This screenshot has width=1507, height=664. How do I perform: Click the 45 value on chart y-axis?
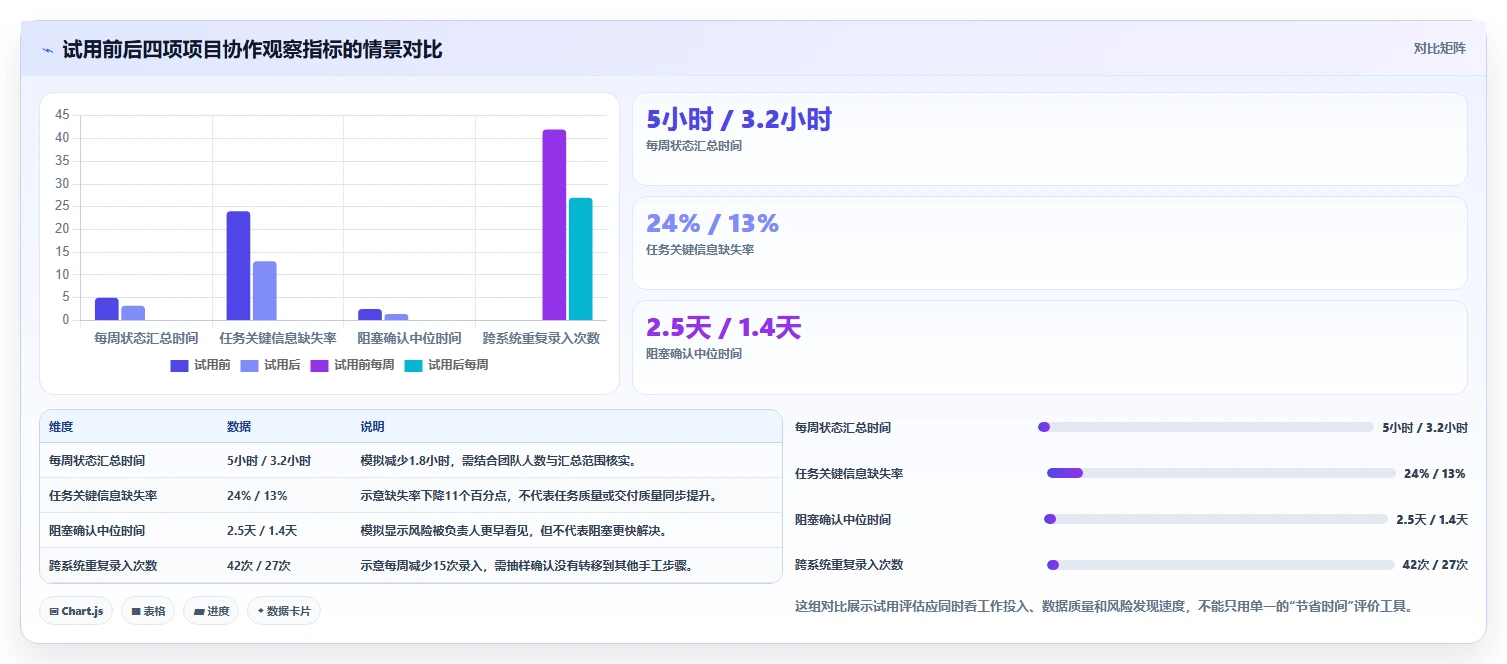point(62,115)
